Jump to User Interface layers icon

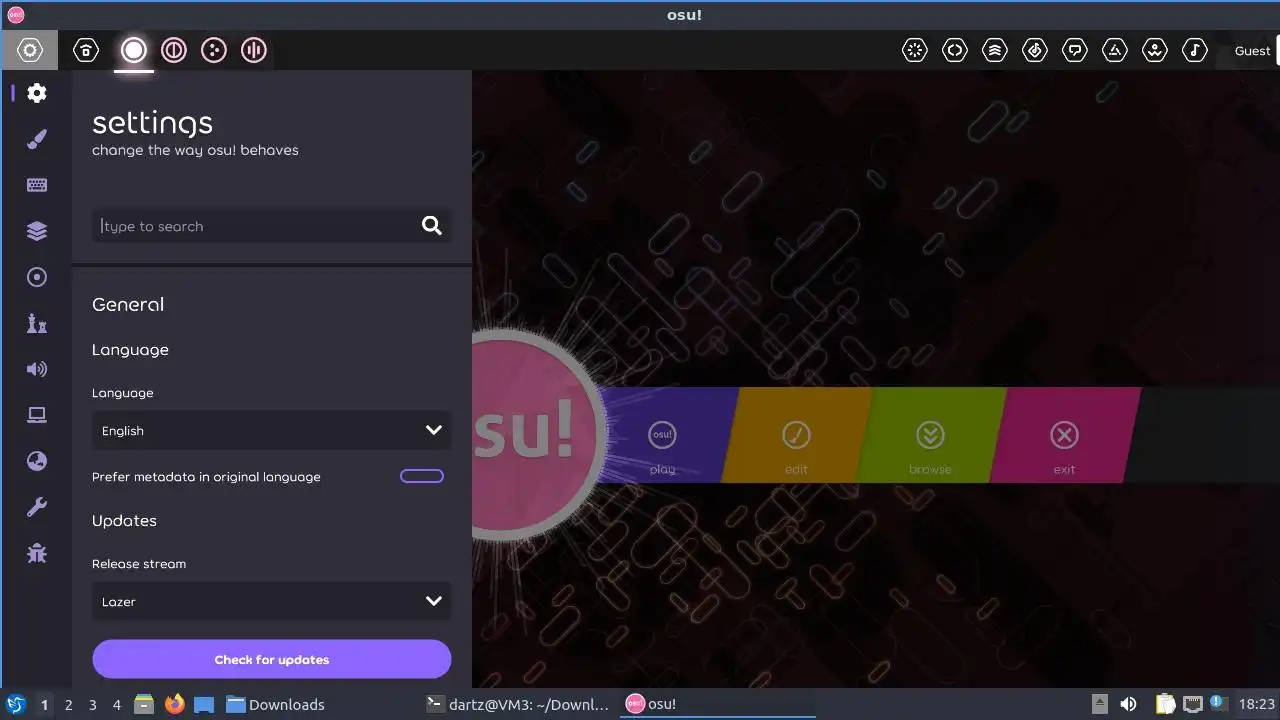(x=37, y=231)
